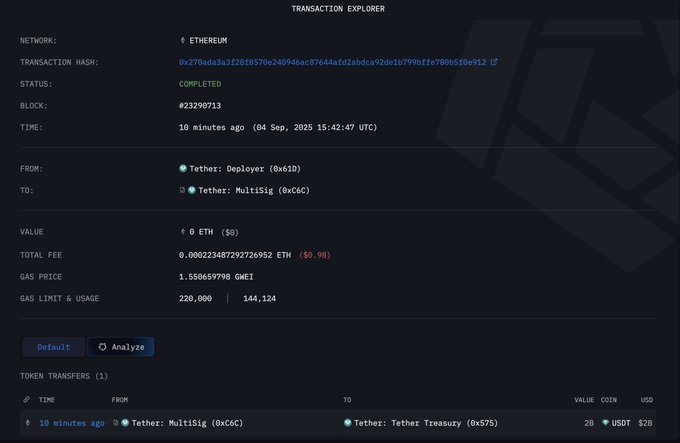Click Tether icon beside Tether Treasury
This screenshot has width=680, height=443.
[x=347, y=422]
